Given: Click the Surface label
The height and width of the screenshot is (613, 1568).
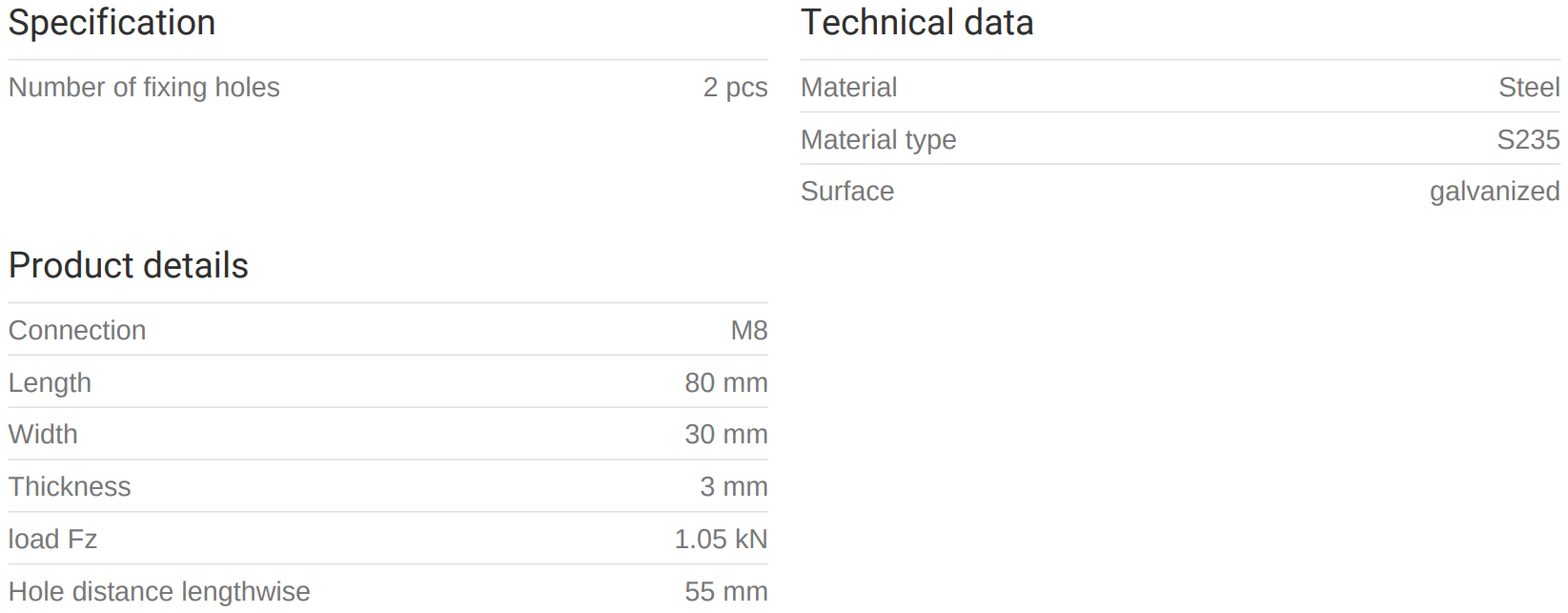Looking at the screenshot, I should click(847, 192).
